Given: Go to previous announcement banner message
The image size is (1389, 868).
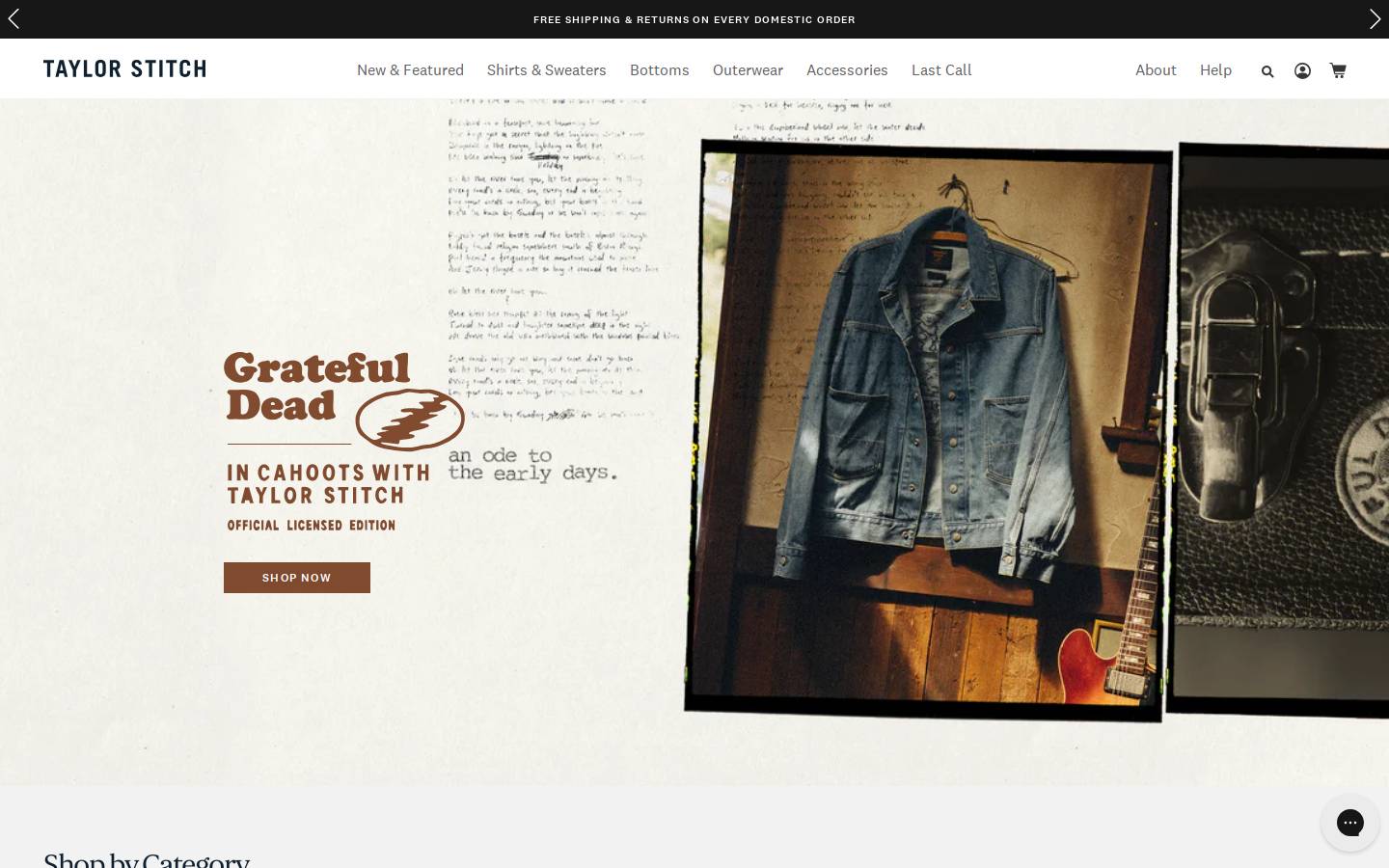Looking at the screenshot, I should tap(14, 18).
